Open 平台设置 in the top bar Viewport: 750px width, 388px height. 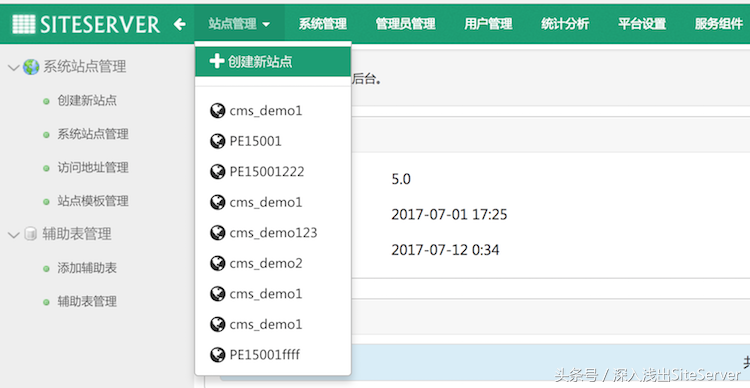pos(642,23)
